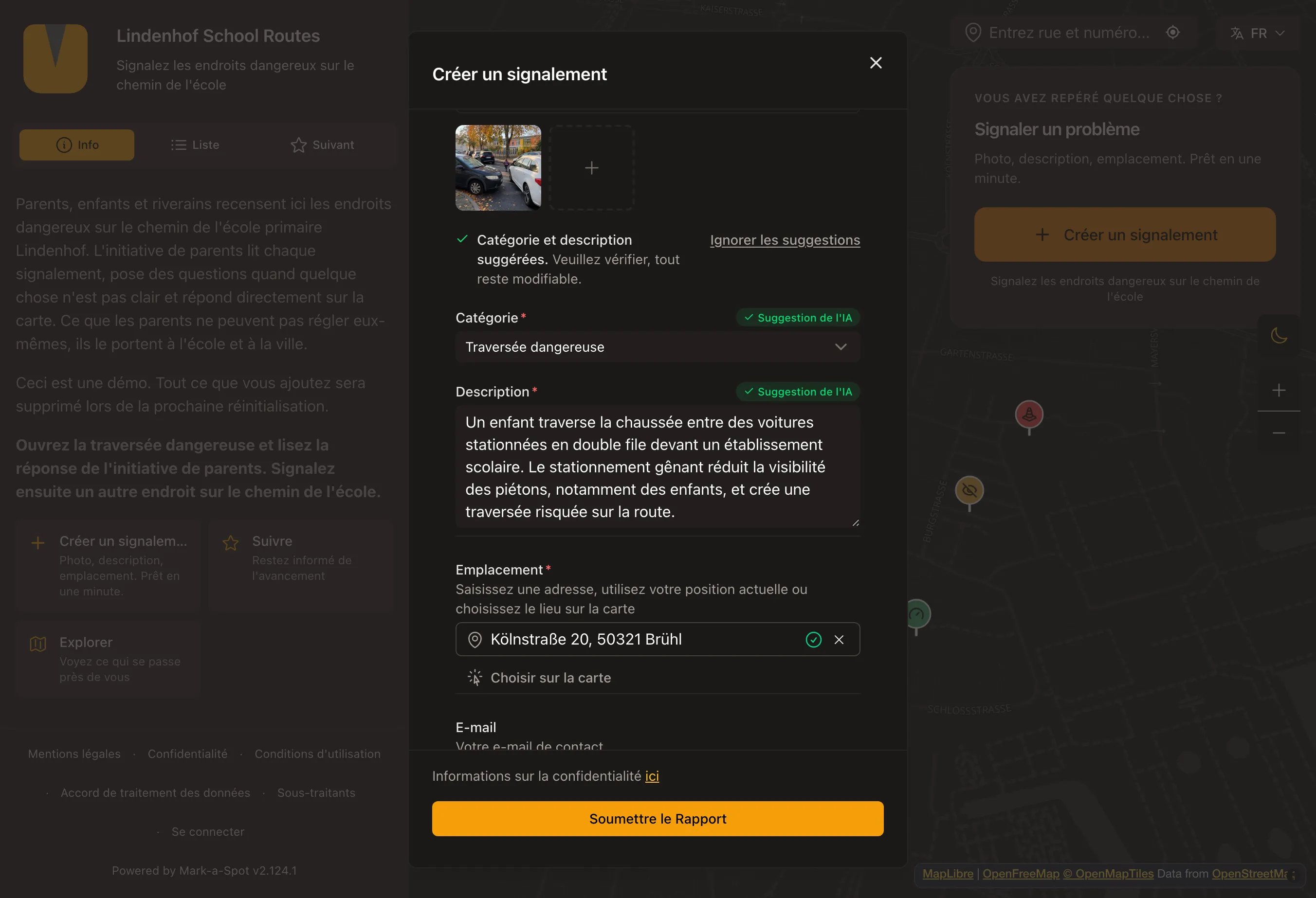Click Ignorer les suggestions link
Viewport: 1316px width, 898px height.
click(x=785, y=240)
